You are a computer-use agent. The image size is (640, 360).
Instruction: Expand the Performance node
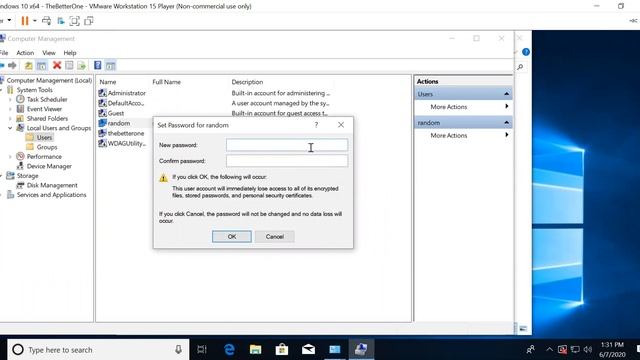10,157
